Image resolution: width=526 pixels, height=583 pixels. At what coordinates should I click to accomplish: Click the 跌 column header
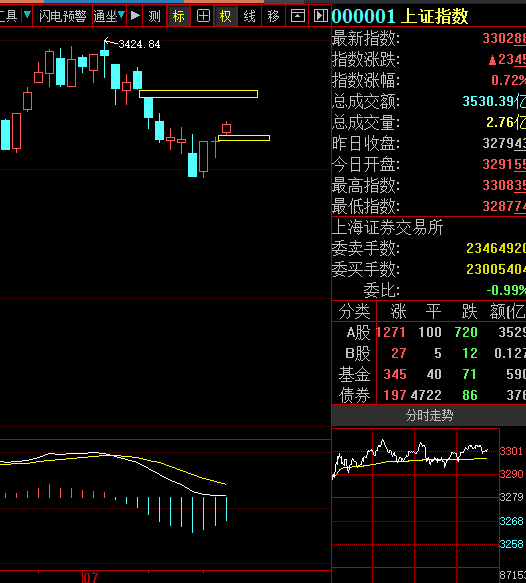tap(469, 311)
